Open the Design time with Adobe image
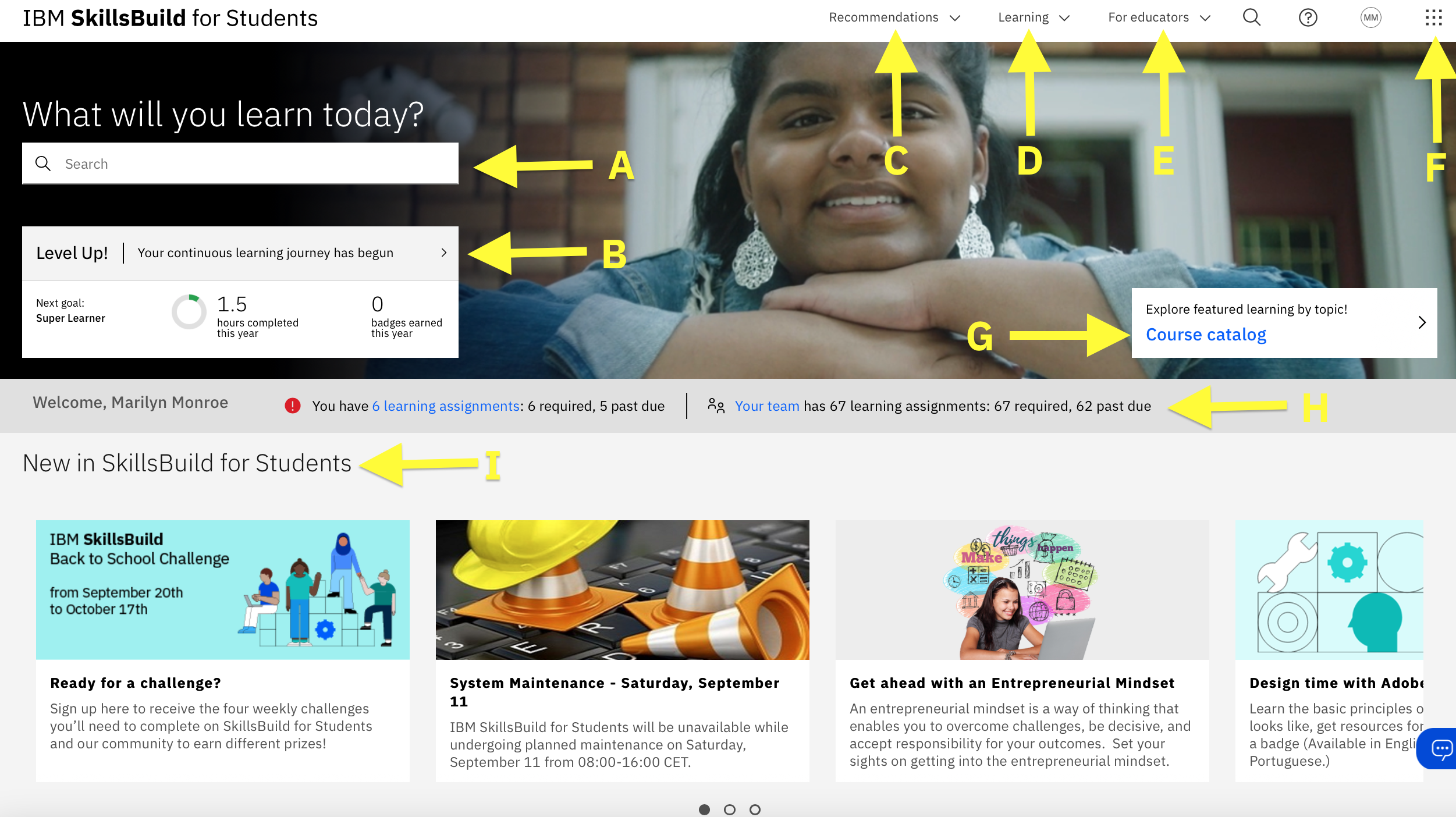The width and height of the screenshot is (1456, 817). 1330,589
